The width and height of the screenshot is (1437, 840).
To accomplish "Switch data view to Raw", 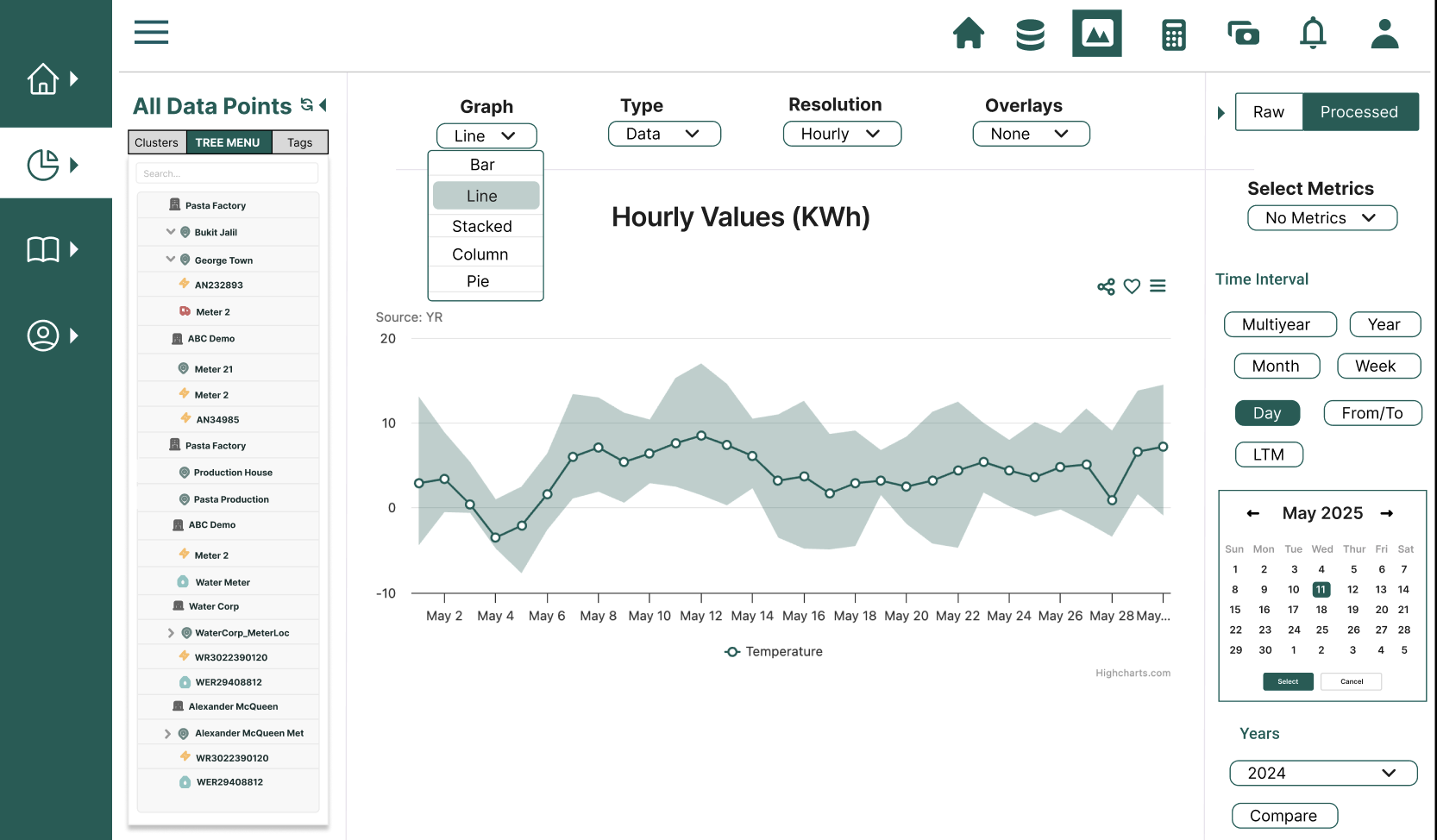I will (x=1268, y=112).
